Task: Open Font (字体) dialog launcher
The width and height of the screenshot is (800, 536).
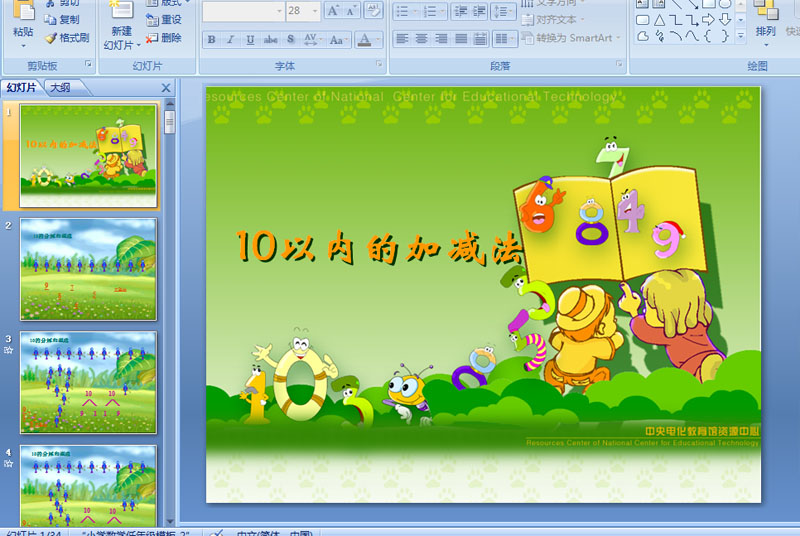Action: point(379,64)
